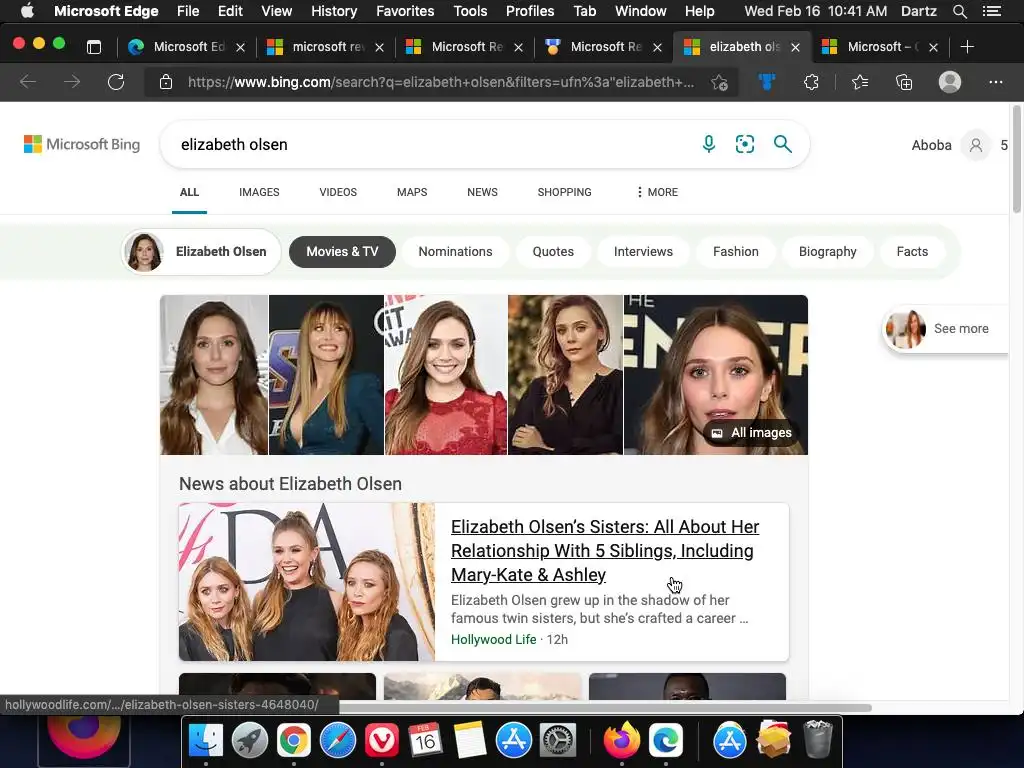
Task: Click the Elizabeth Olsen profile chip
Action: (x=201, y=251)
